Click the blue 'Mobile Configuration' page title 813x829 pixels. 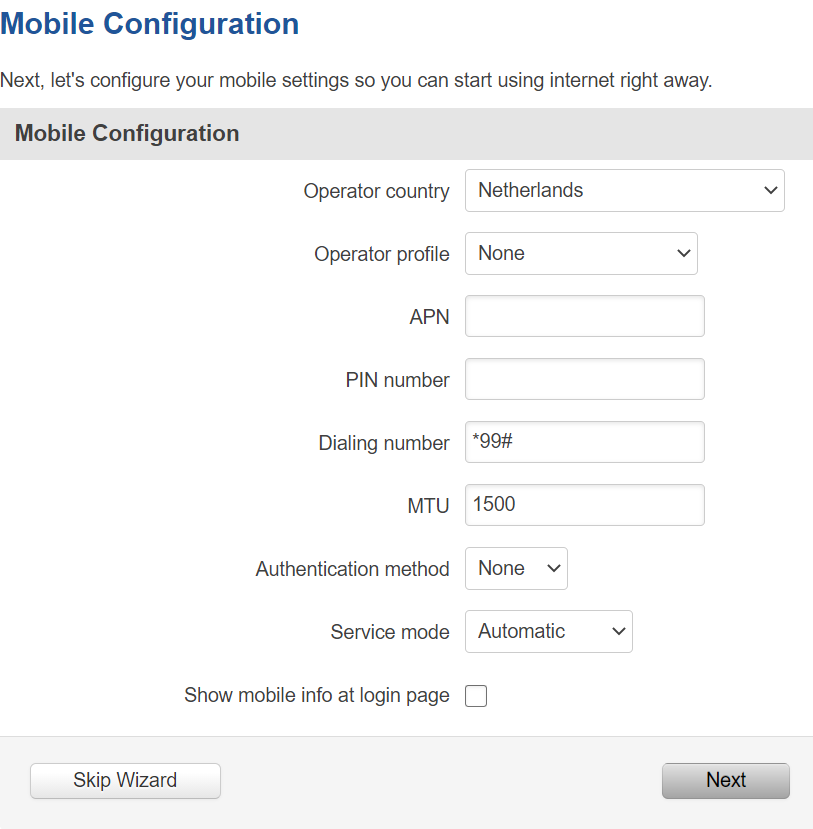(150, 24)
